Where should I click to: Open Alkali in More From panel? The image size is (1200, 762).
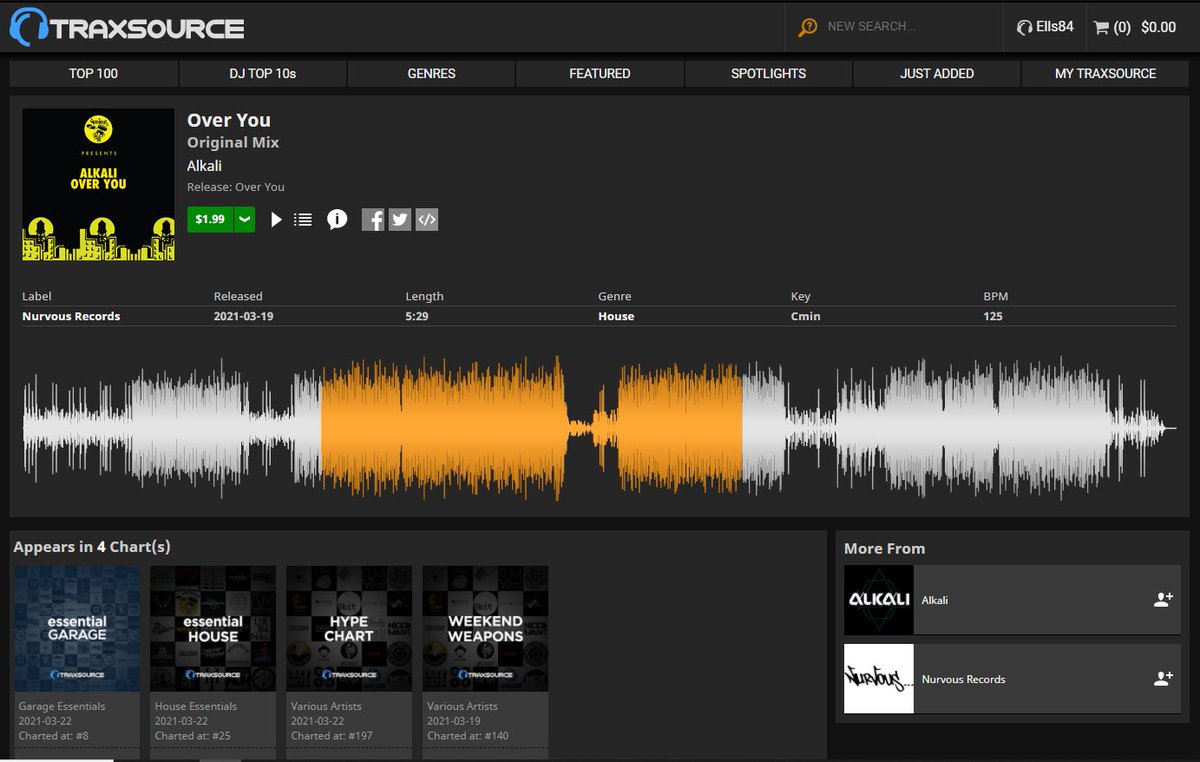click(x=935, y=600)
